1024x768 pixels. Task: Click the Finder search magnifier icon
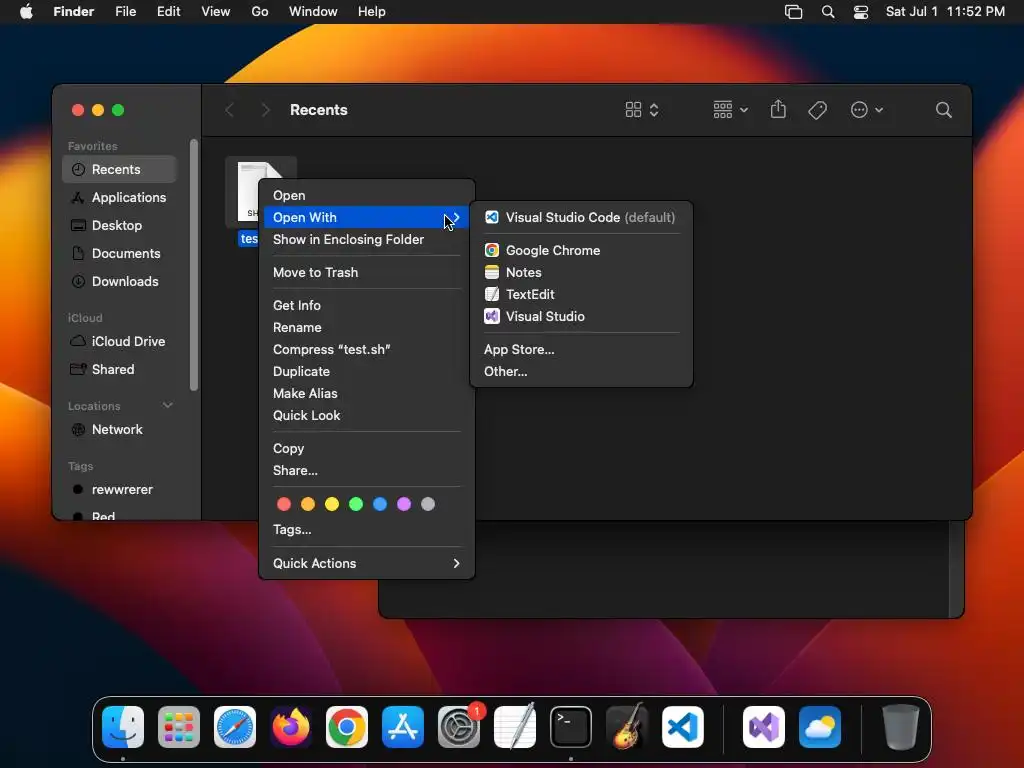tap(944, 110)
